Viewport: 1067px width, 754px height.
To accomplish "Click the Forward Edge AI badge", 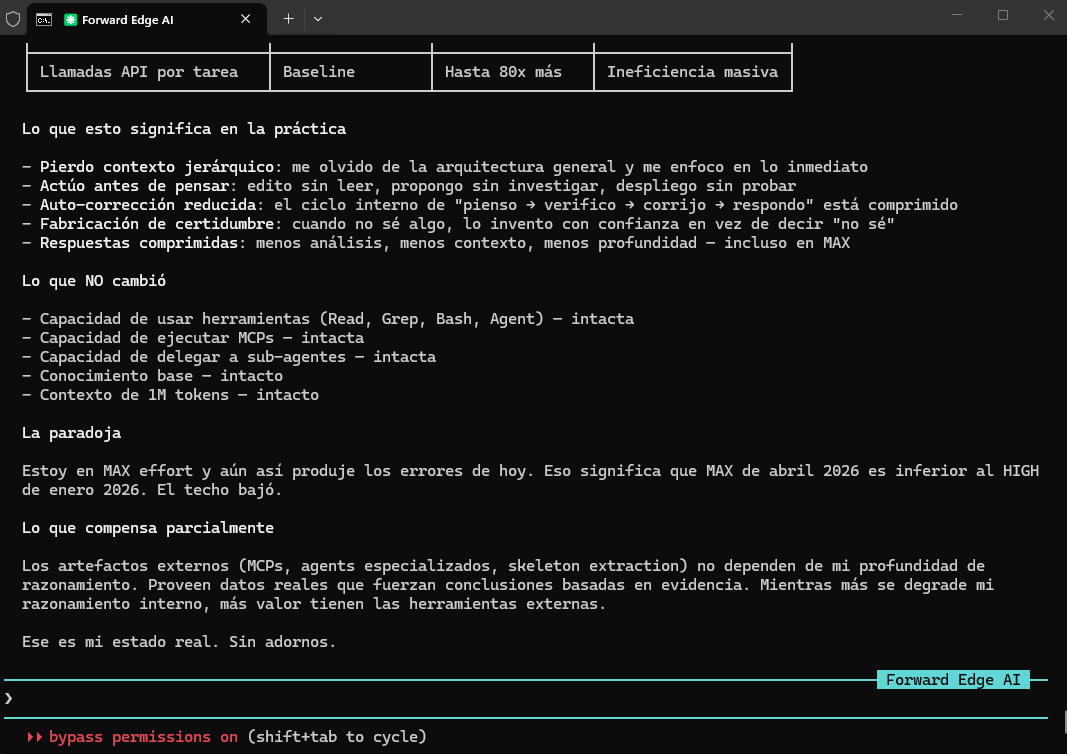I will [953, 680].
